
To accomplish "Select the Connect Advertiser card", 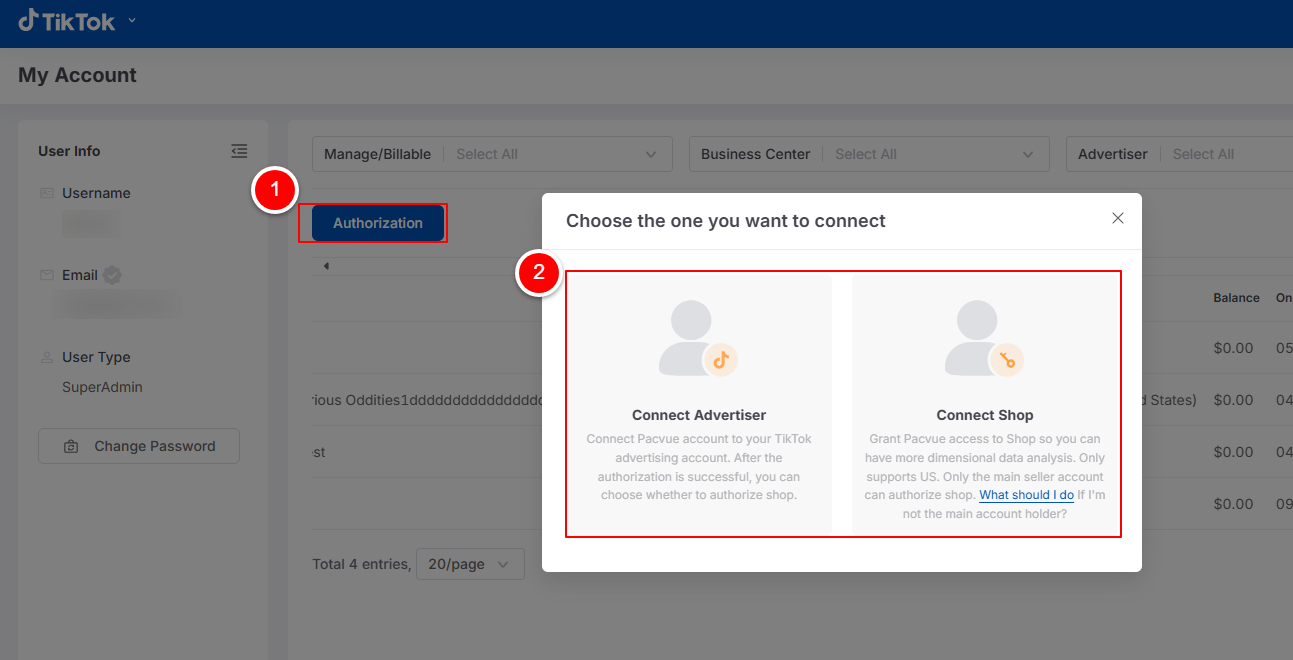I will tap(699, 404).
